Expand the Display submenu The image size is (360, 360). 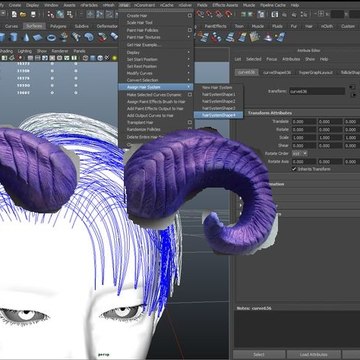point(156,52)
